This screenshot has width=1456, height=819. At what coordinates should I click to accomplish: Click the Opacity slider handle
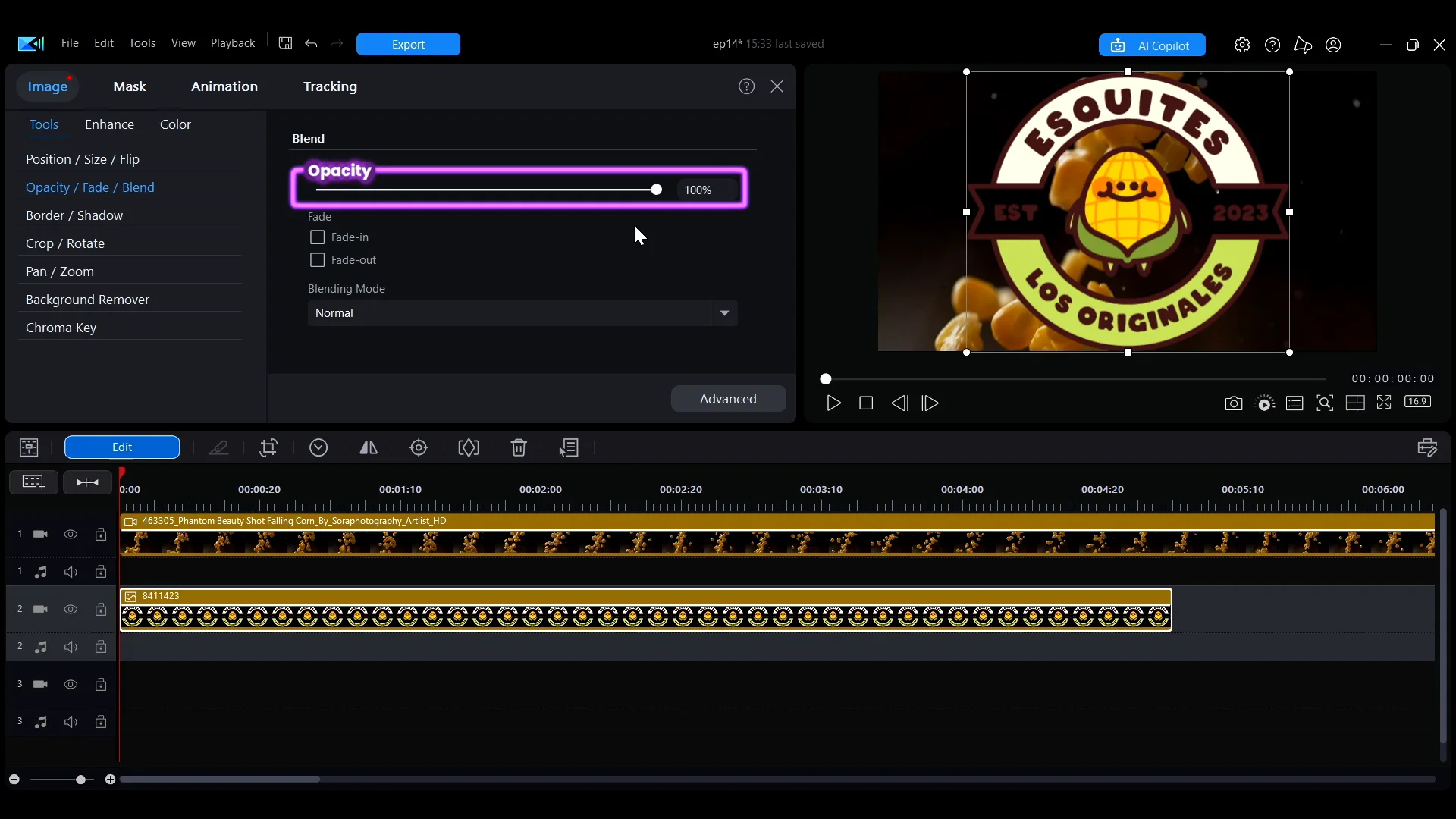click(x=657, y=190)
